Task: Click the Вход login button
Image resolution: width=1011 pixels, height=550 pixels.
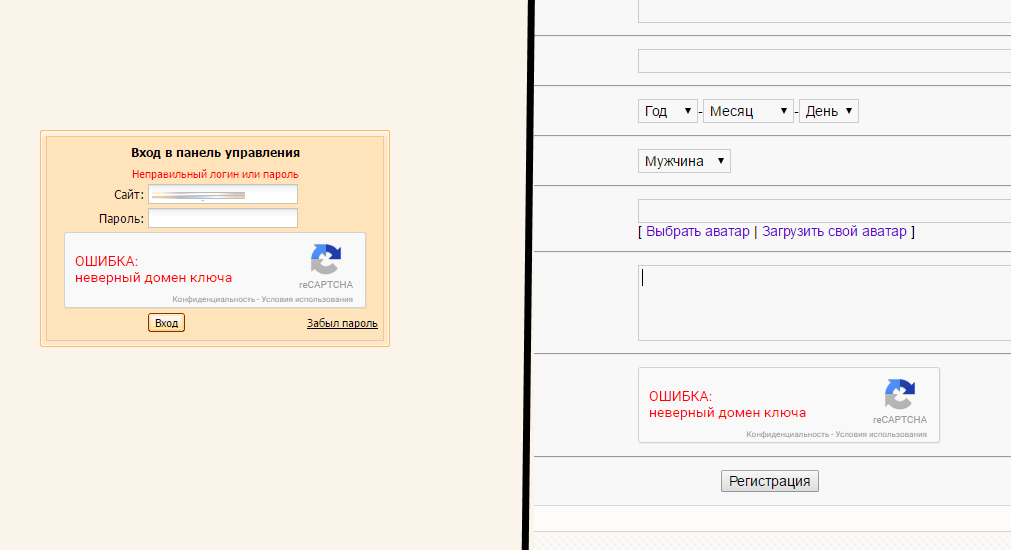Action: pyautogui.click(x=166, y=323)
